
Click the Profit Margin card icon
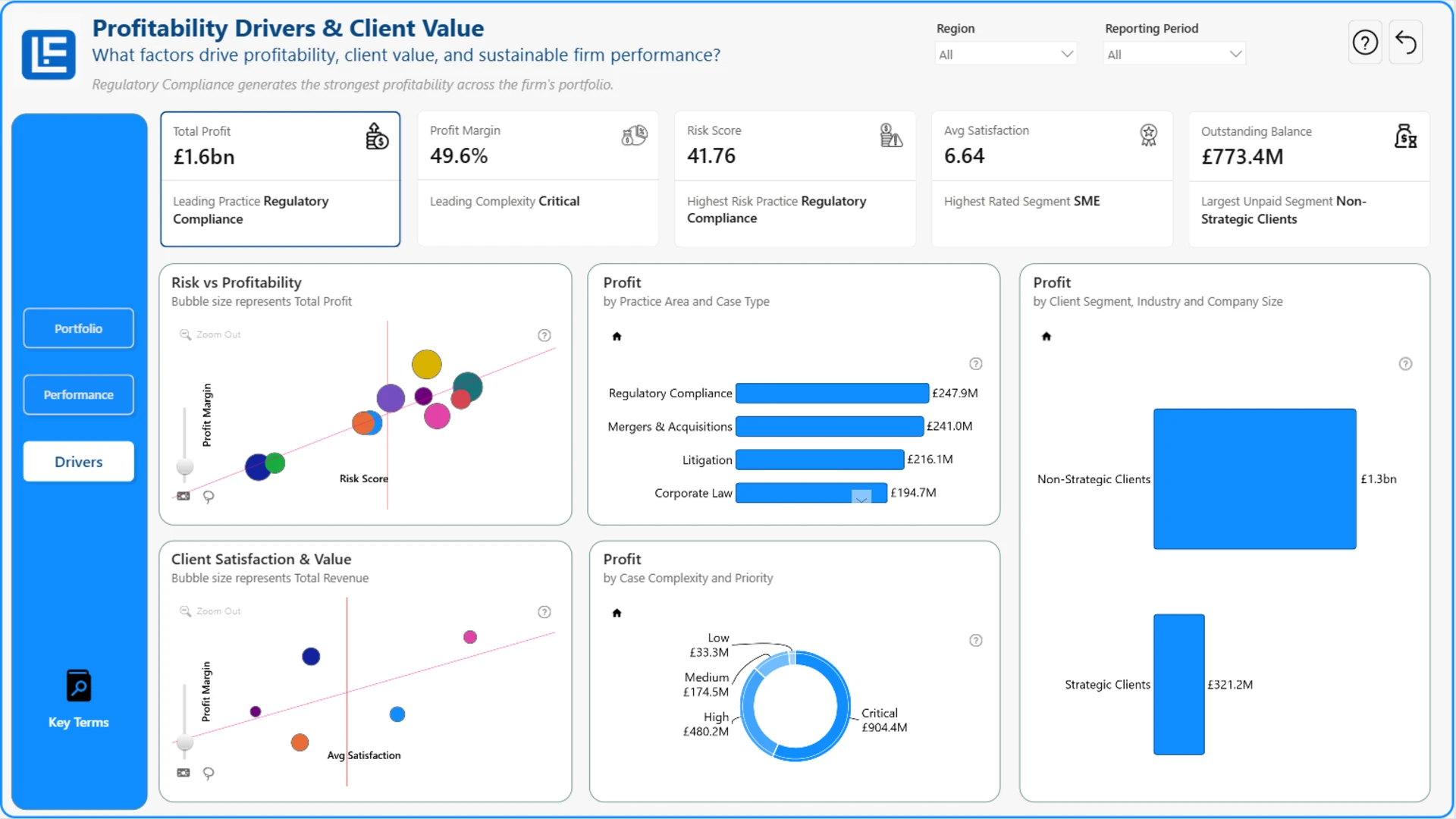pos(634,136)
